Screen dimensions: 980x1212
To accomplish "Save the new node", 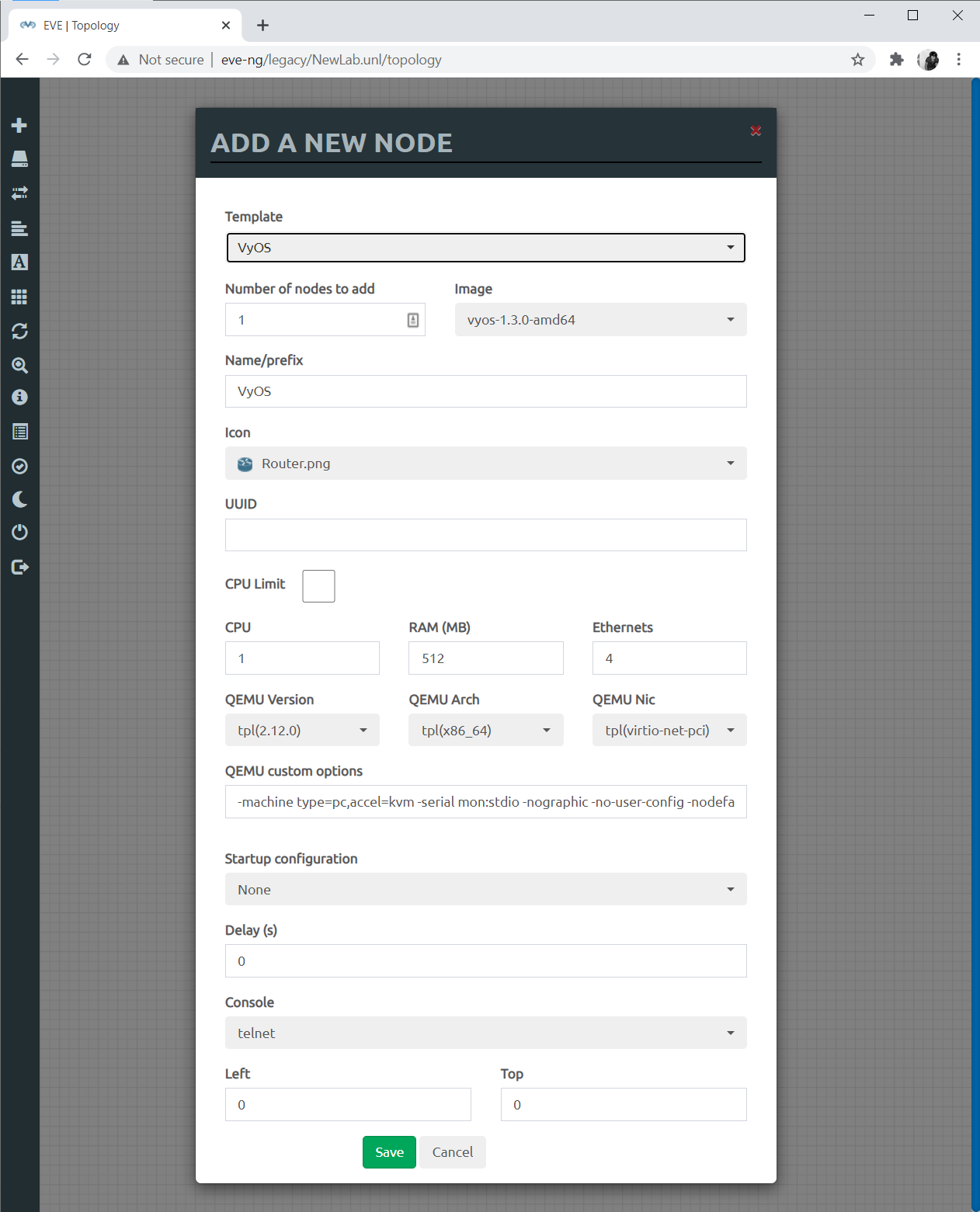I will pyautogui.click(x=388, y=1152).
